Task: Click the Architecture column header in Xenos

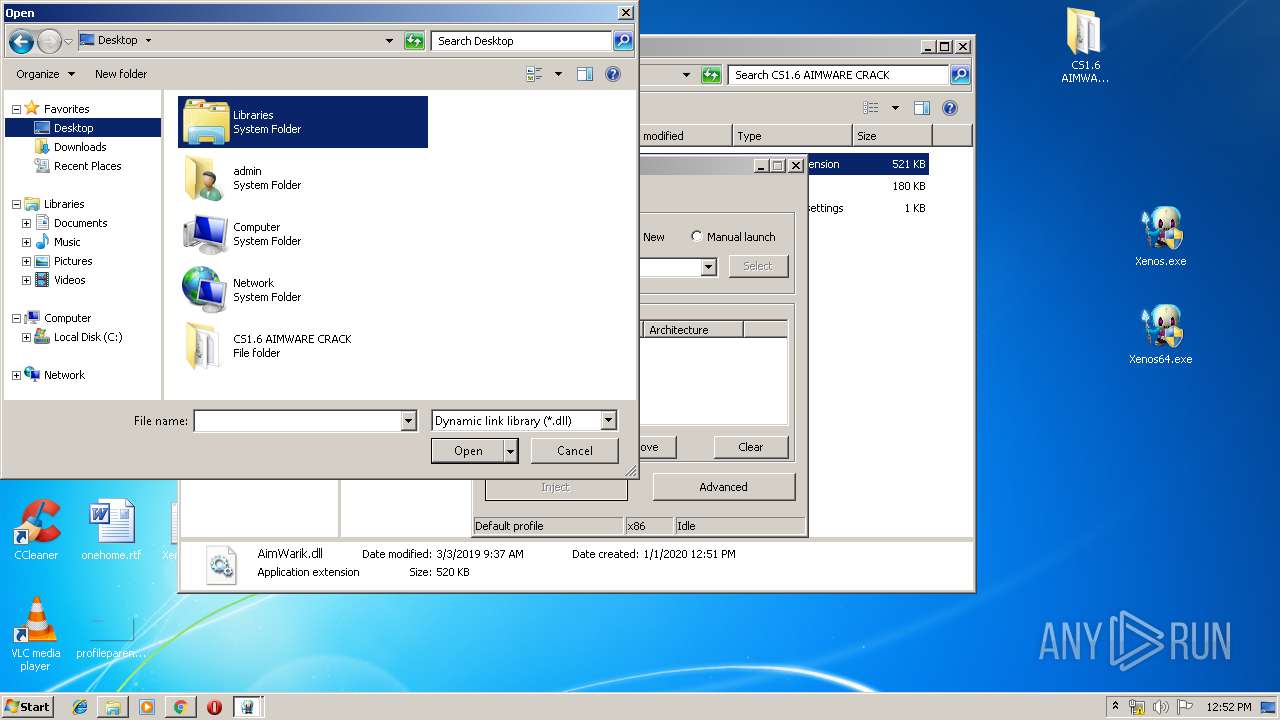Action: [692, 330]
